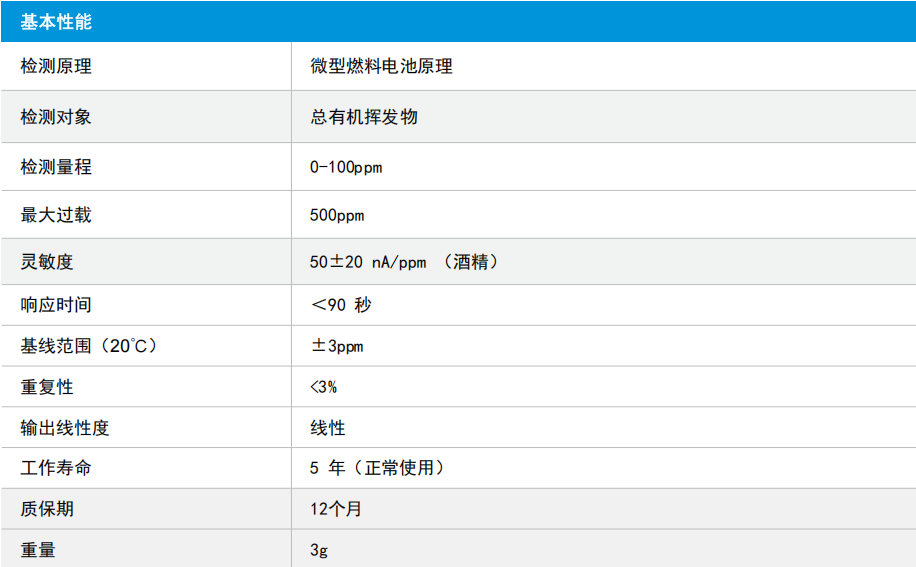Select the 响应时间 row label

[56, 305]
